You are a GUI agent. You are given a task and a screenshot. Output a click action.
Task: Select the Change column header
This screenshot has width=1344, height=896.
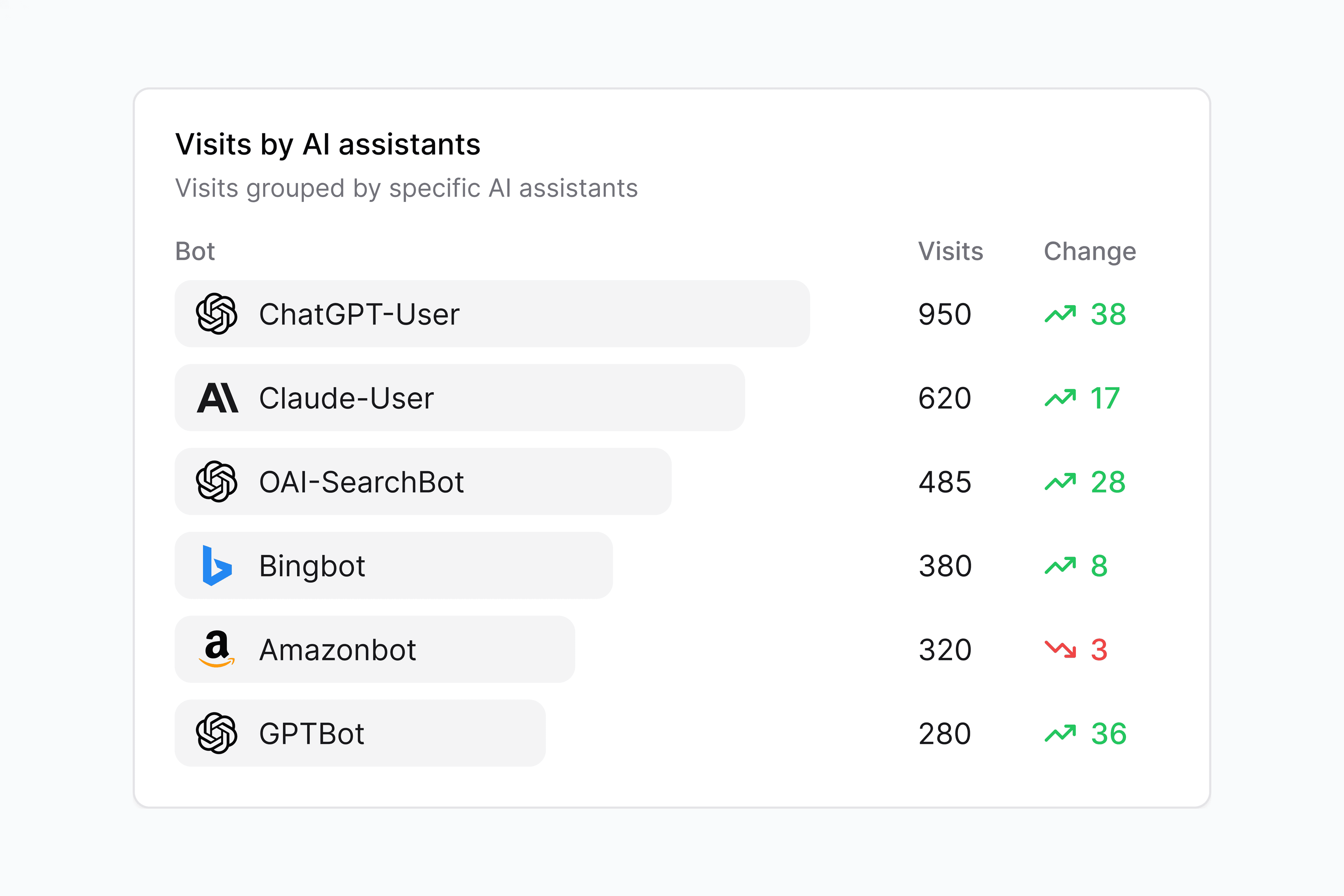1089,250
